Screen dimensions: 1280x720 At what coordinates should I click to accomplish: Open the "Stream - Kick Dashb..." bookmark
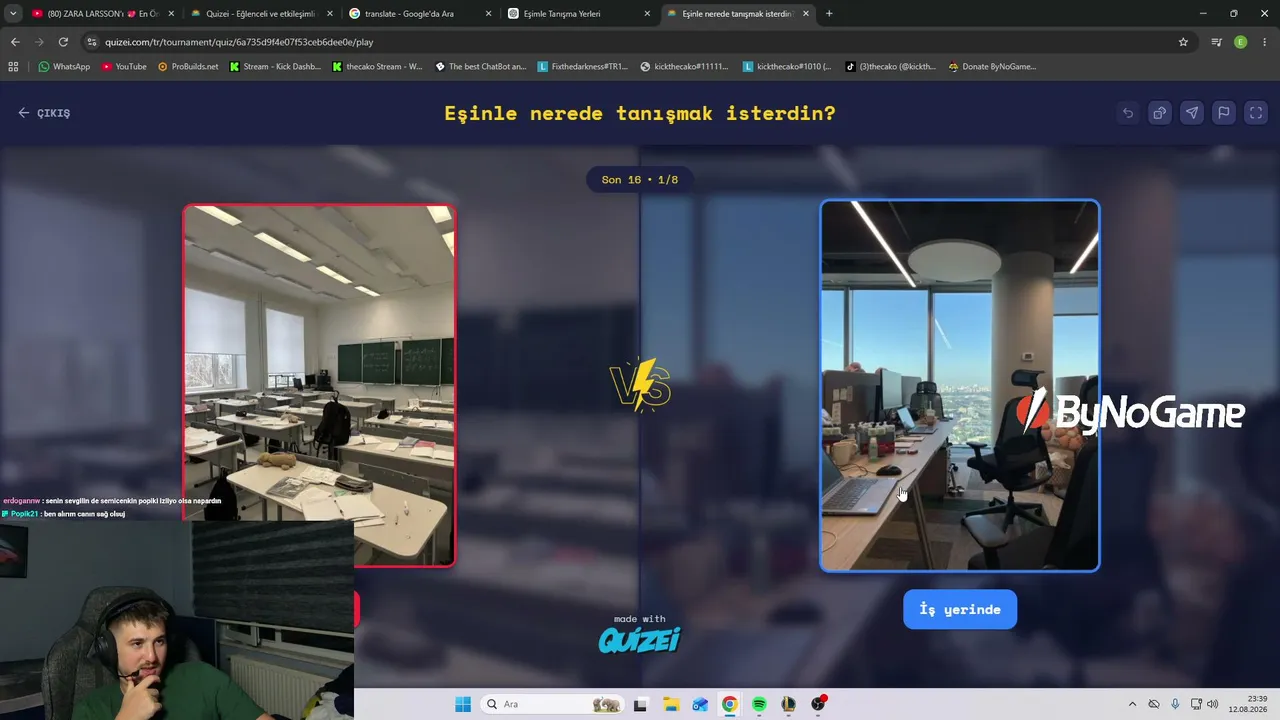click(275, 67)
